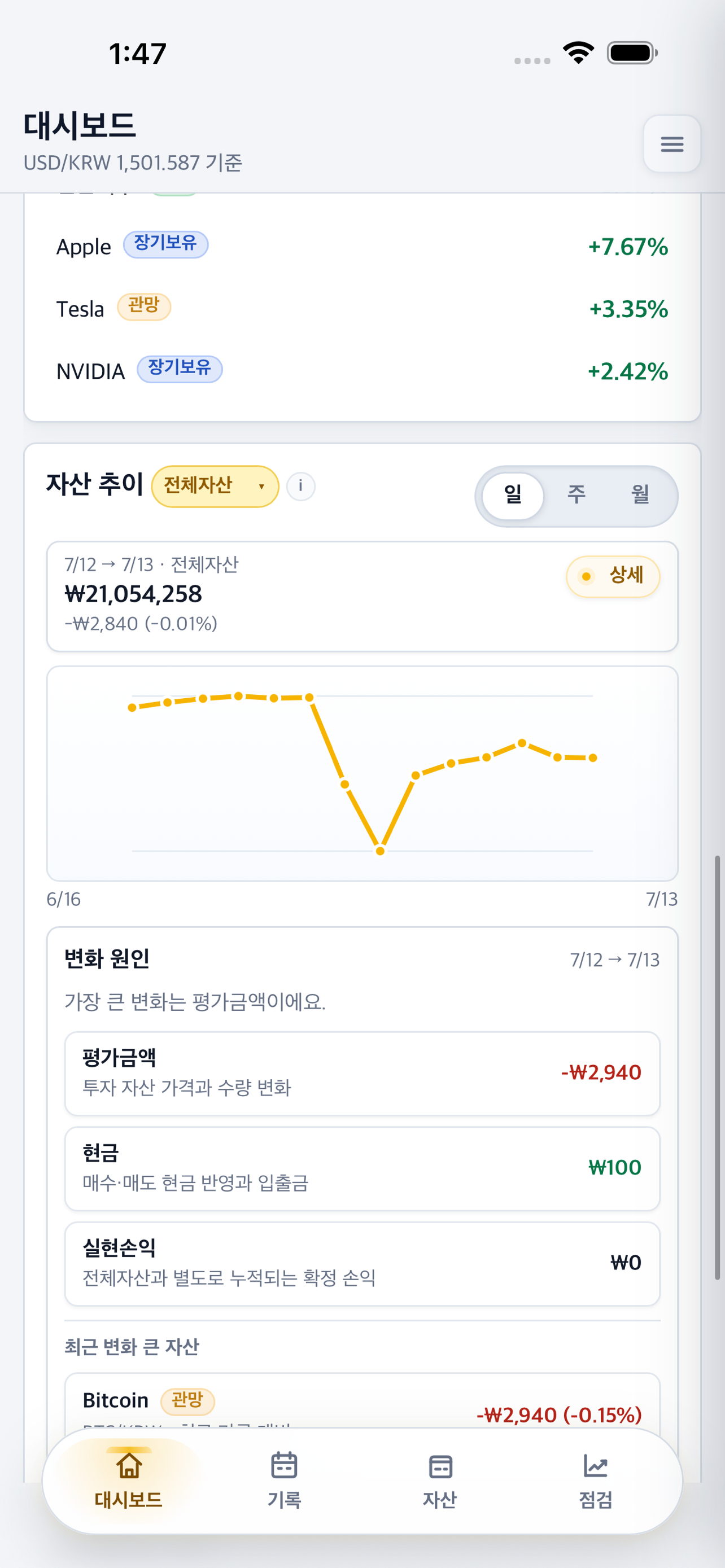The width and height of the screenshot is (725, 1568).
Task: Select the lowest chart data point
Action: click(380, 851)
